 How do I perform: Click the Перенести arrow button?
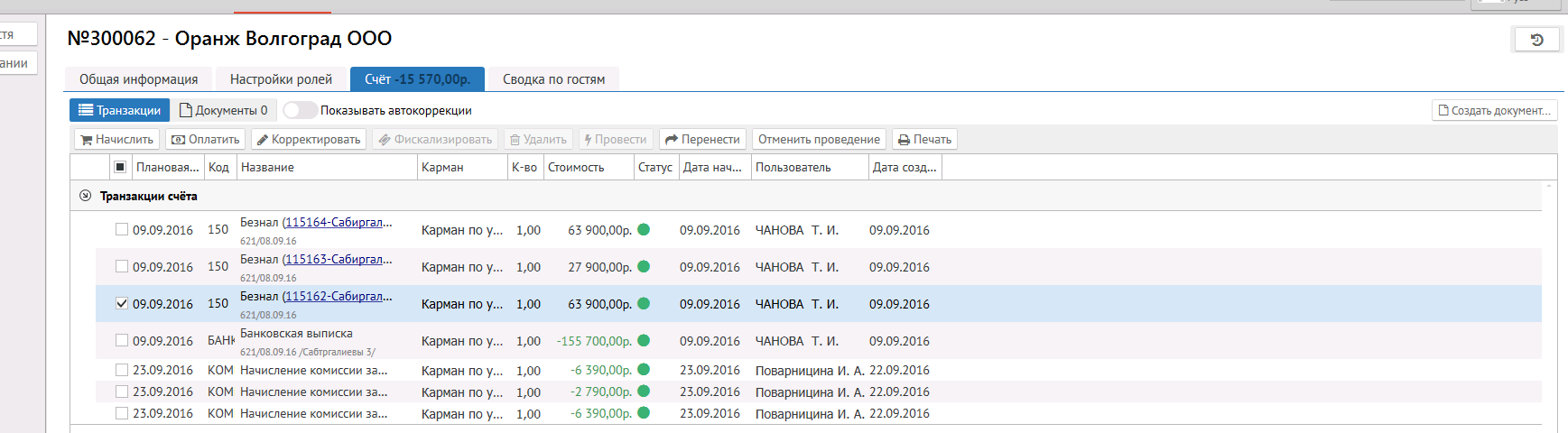[x=702, y=140]
